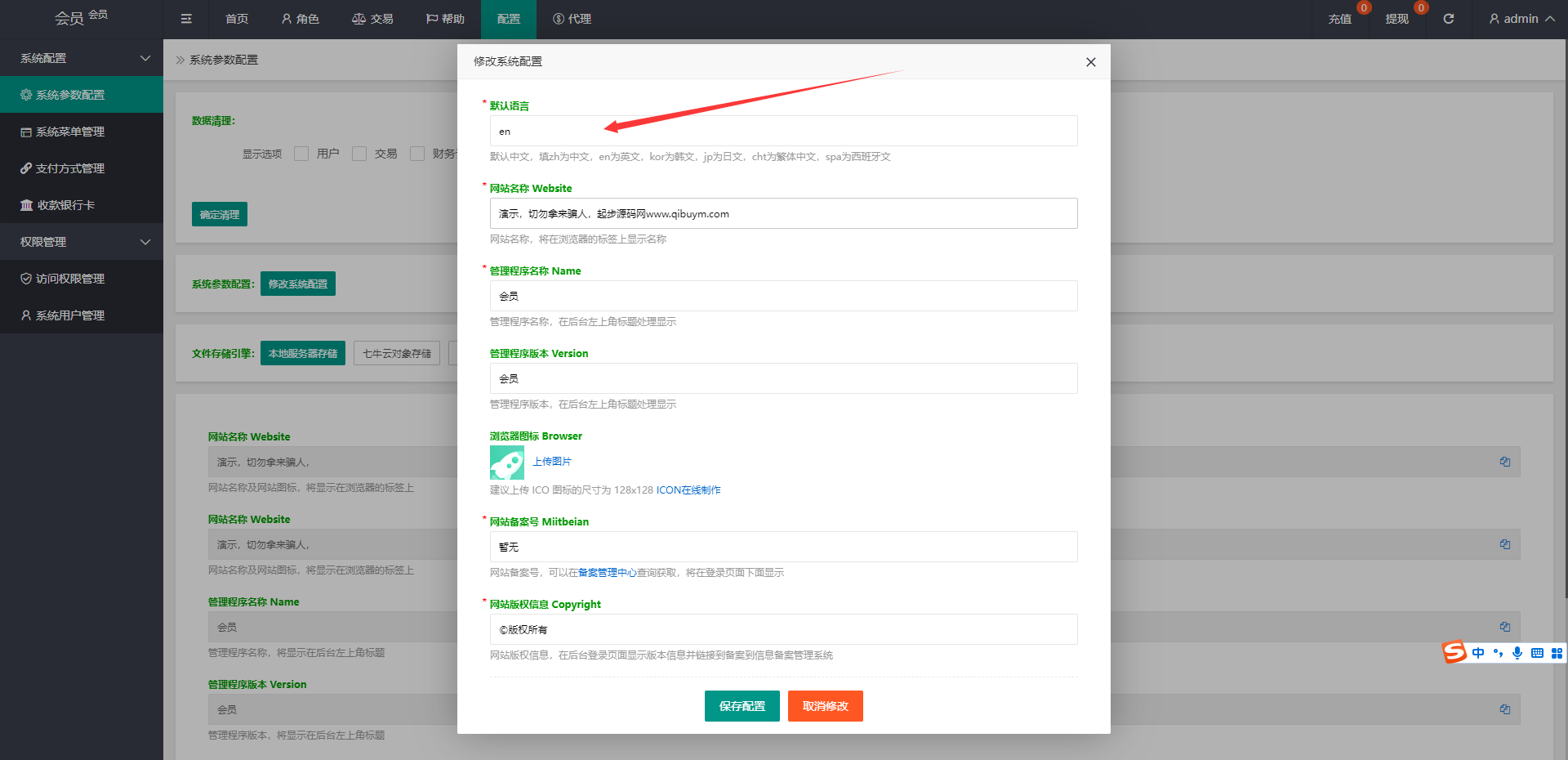Screen dimensions: 1568x760
Task: Collapse the 系统配置 sidebar group
Action: [x=82, y=58]
